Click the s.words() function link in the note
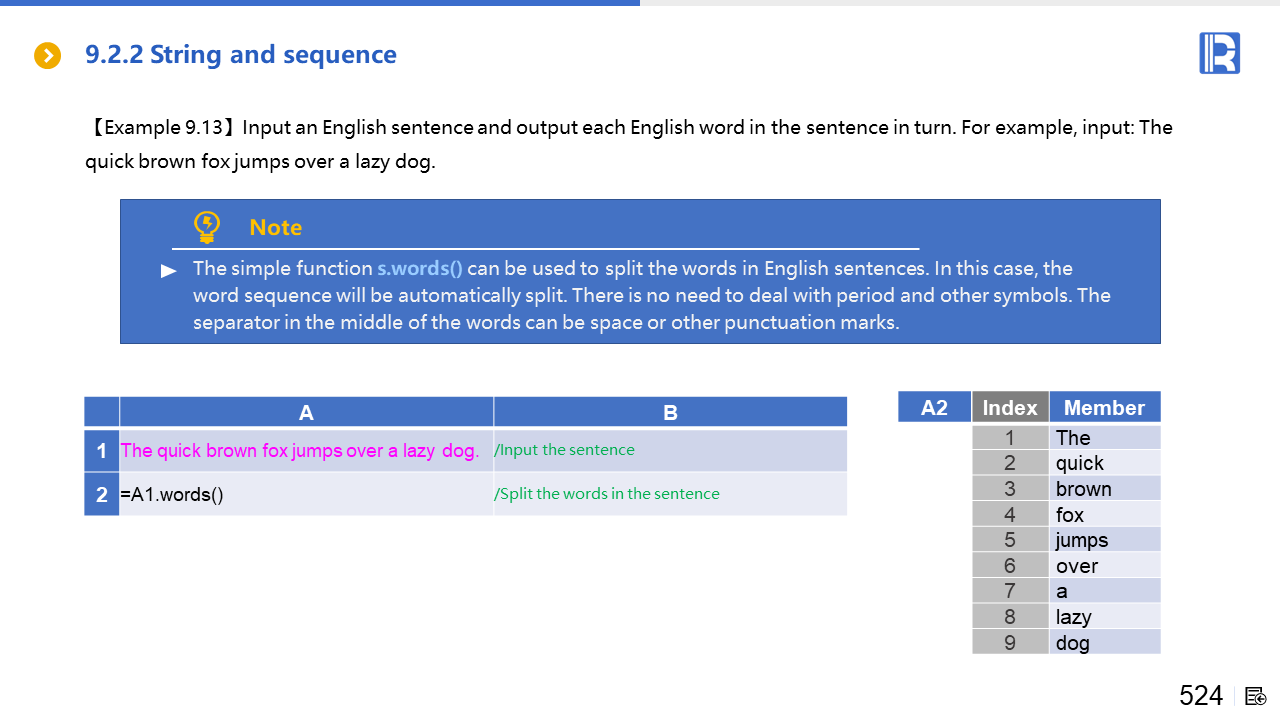1280x720 pixels. (419, 268)
